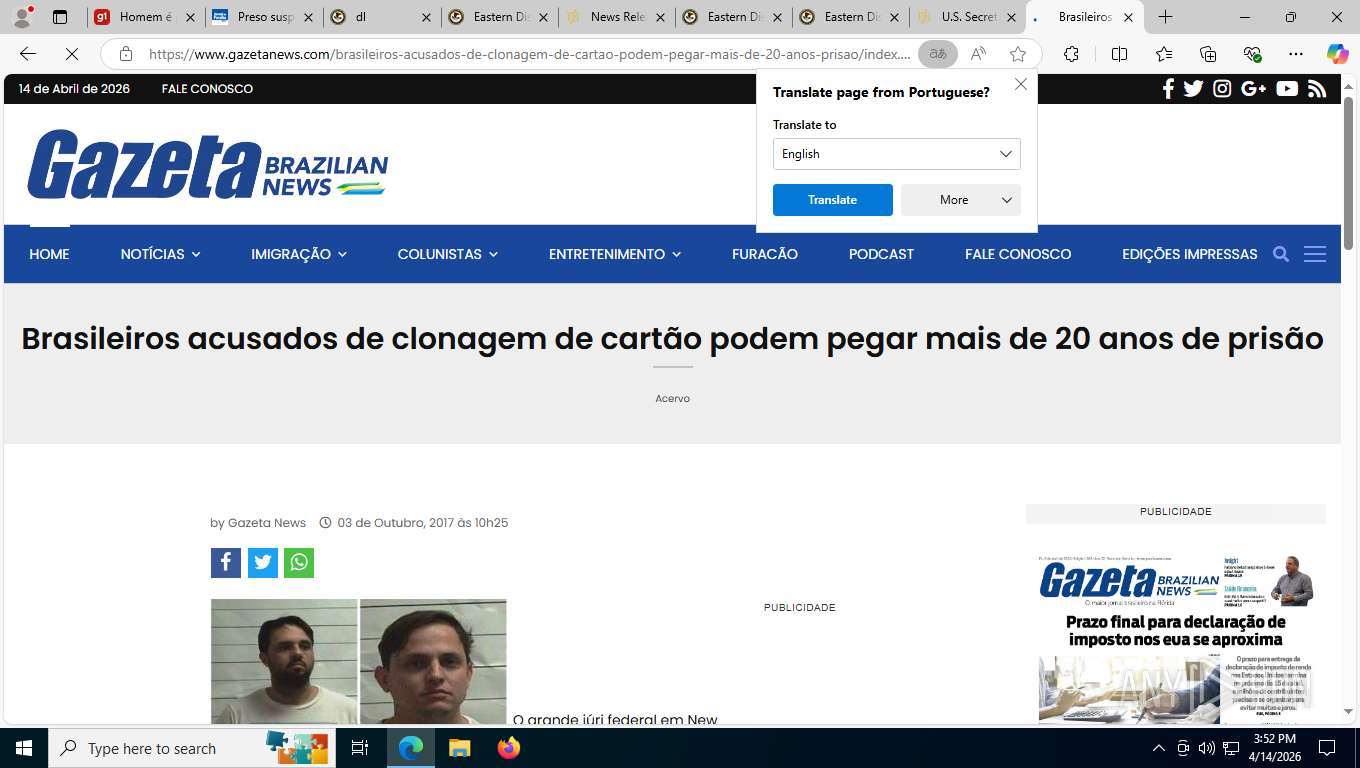Expand the NOTÍCIAS menu
Image resolution: width=1360 pixels, height=768 pixels.
(160, 254)
